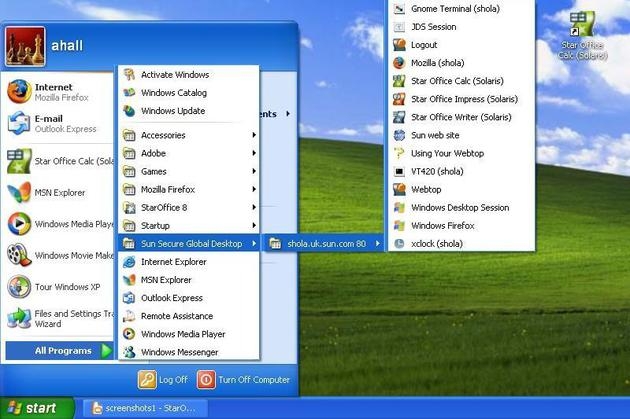
Task: Launch Logout from the Sun desktop menu
Action: 461,45
